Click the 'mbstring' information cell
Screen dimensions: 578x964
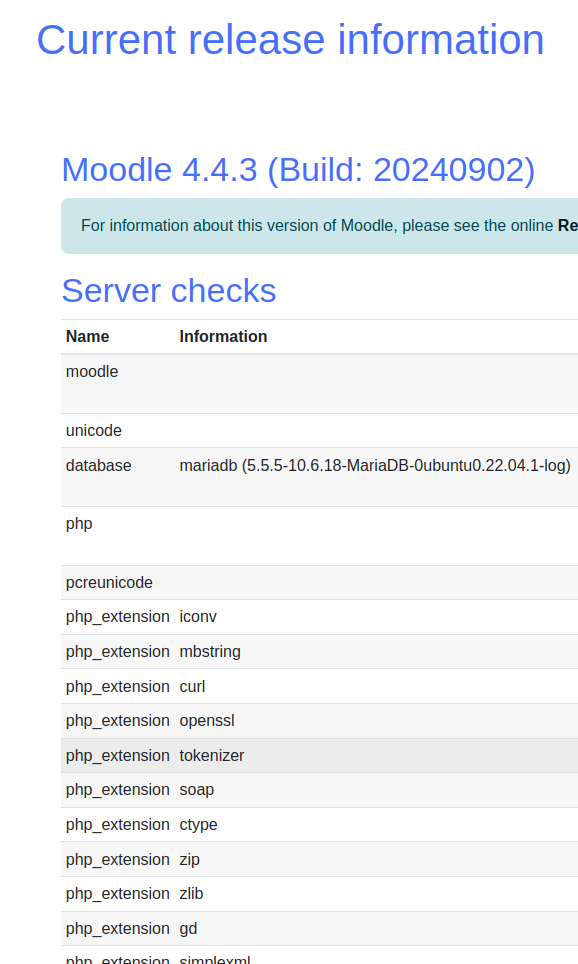210,652
